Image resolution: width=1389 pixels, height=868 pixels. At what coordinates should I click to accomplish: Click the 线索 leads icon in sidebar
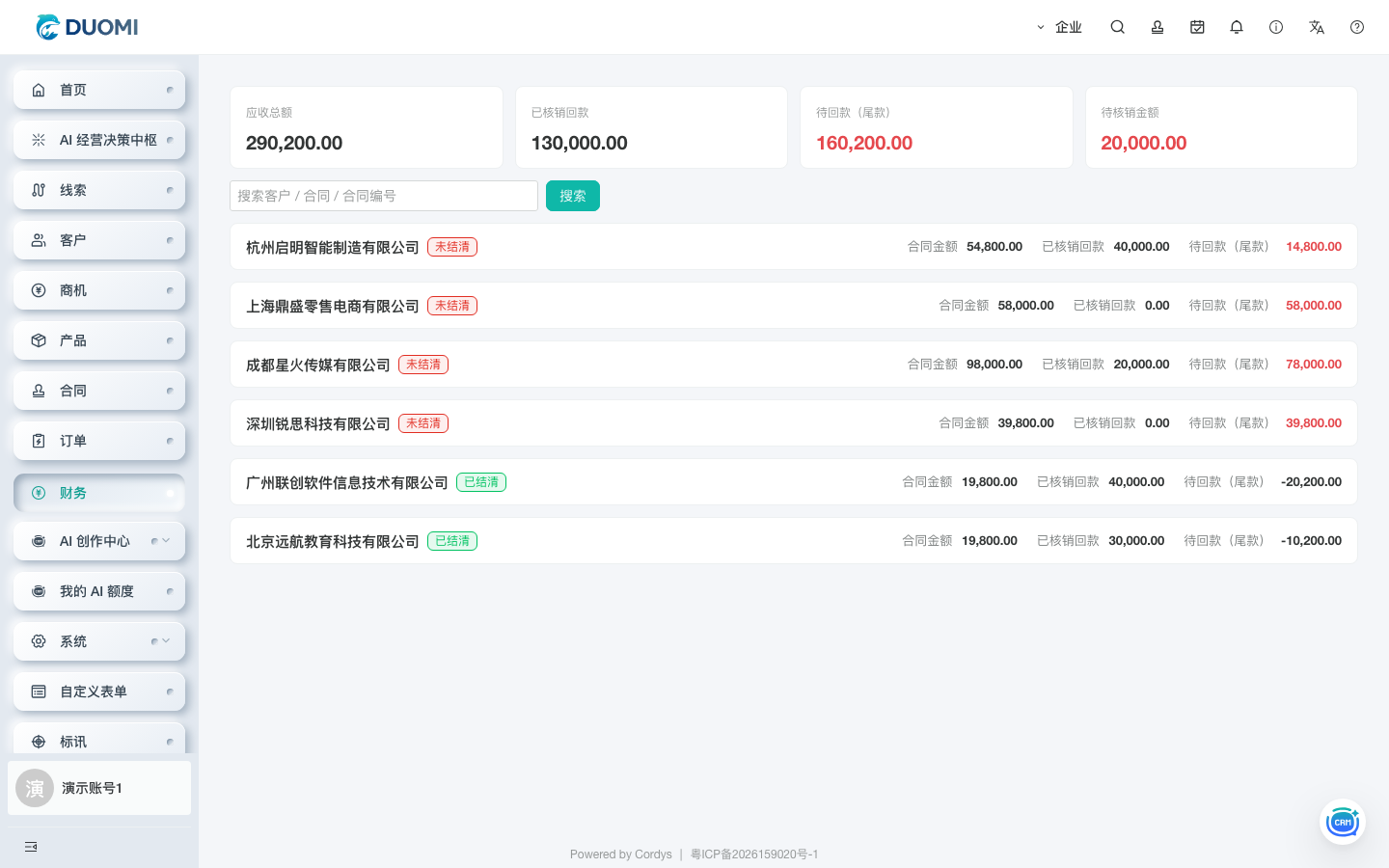pyautogui.click(x=39, y=190)
